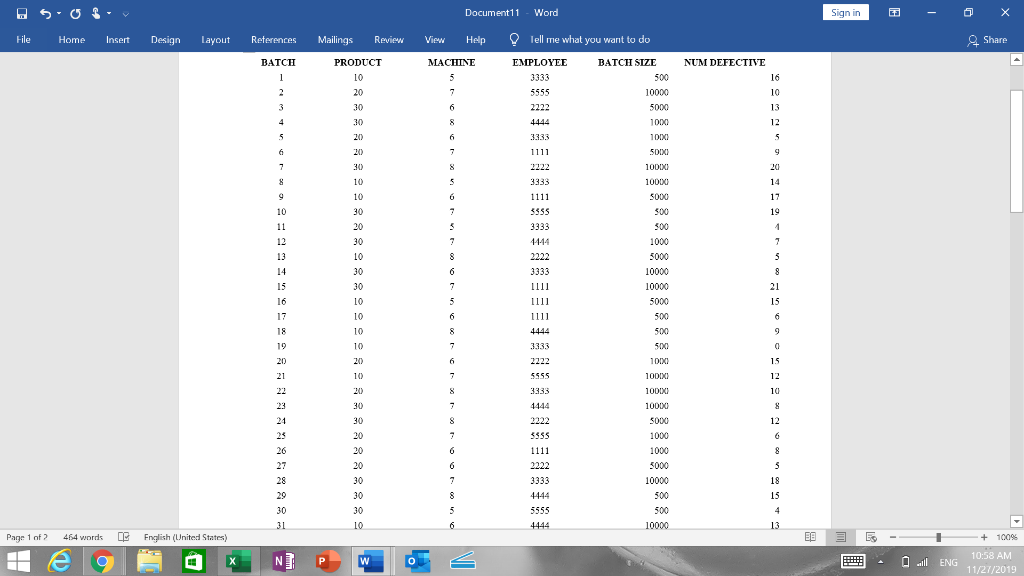1024x576 pixels.
Task: Click the Sign in button
Action: tap(846, 12)
